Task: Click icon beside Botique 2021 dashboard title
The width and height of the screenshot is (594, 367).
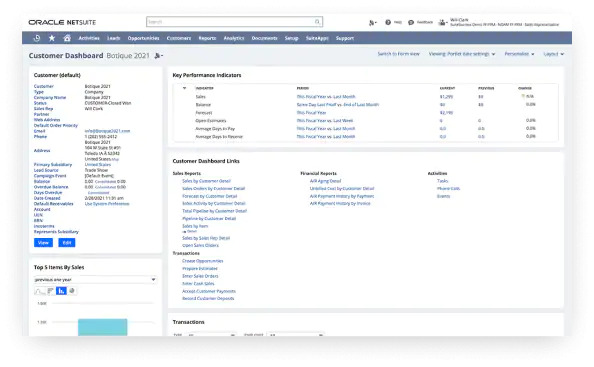Action: [158, 56]
